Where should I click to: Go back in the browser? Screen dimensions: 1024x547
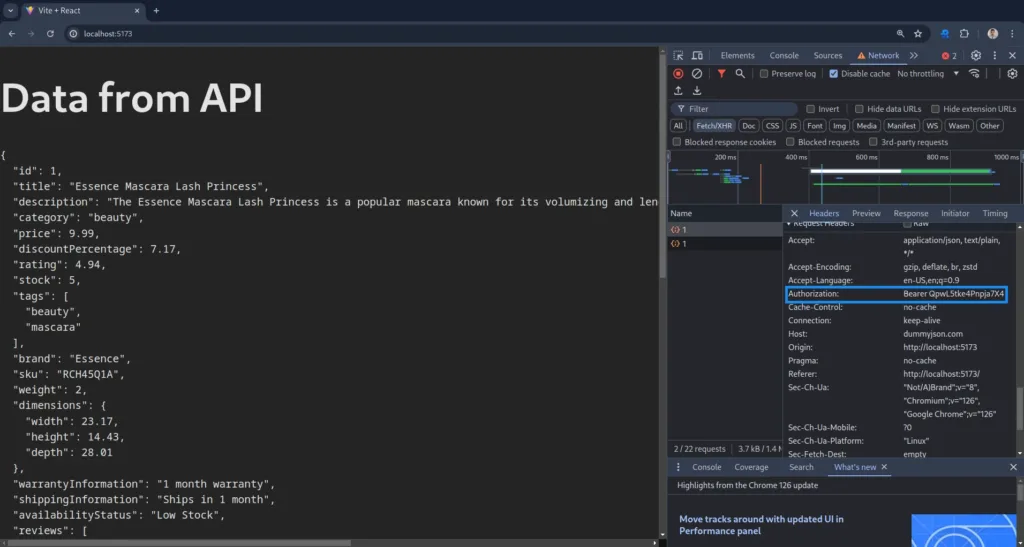12,33
